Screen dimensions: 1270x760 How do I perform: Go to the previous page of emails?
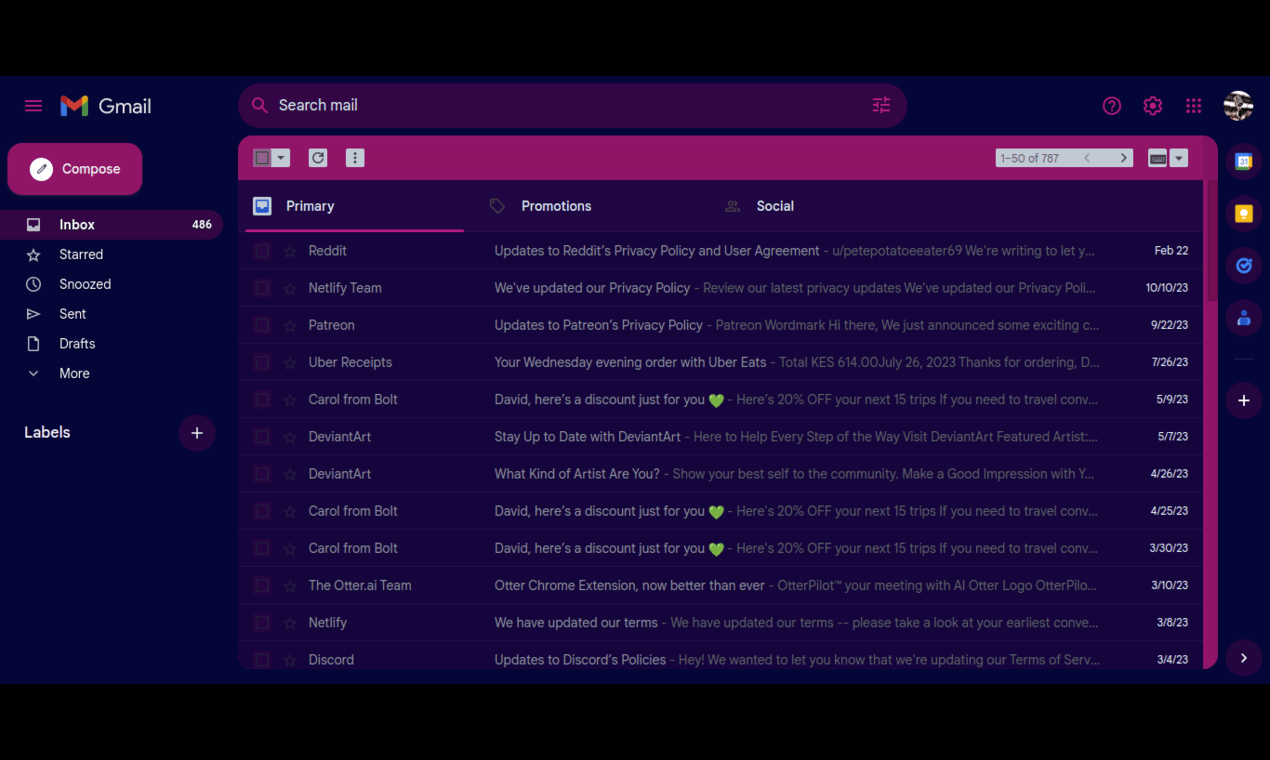pyautogui.click(x=1087, y=158)
